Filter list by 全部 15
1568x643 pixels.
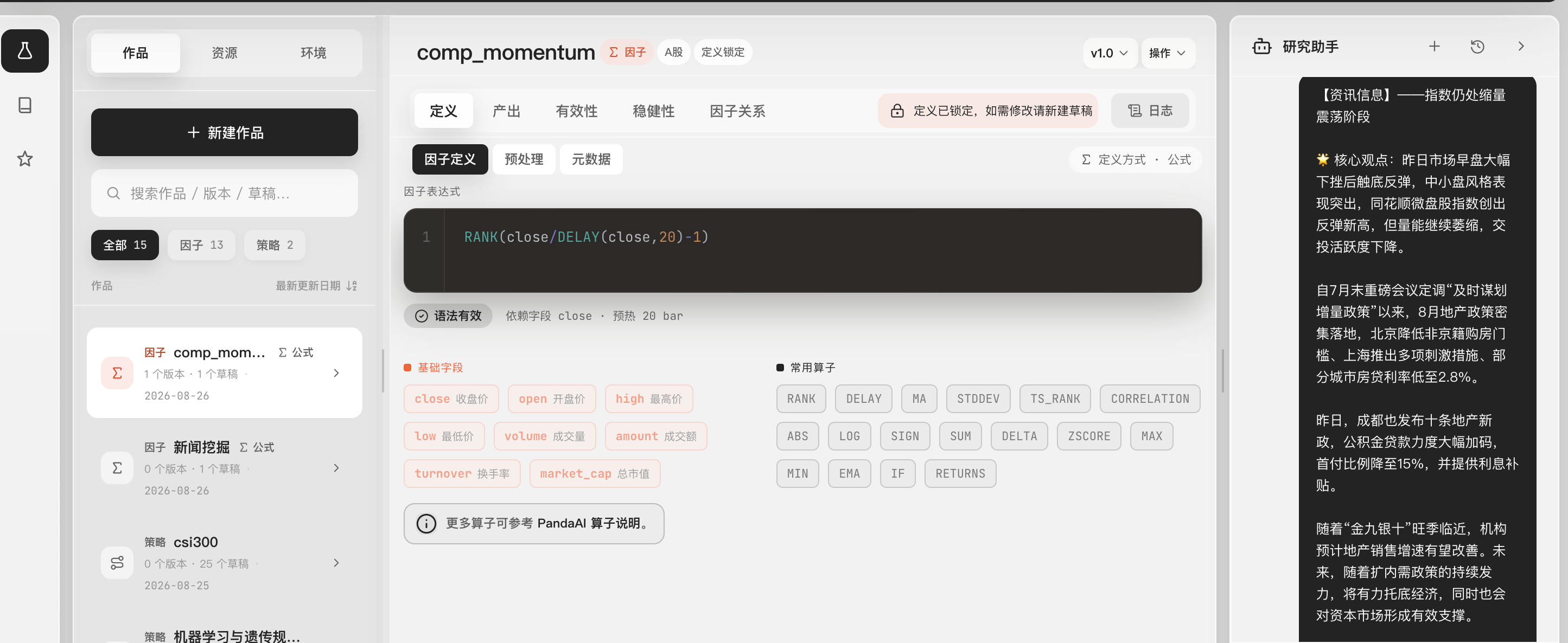click(x=125, y=245)
